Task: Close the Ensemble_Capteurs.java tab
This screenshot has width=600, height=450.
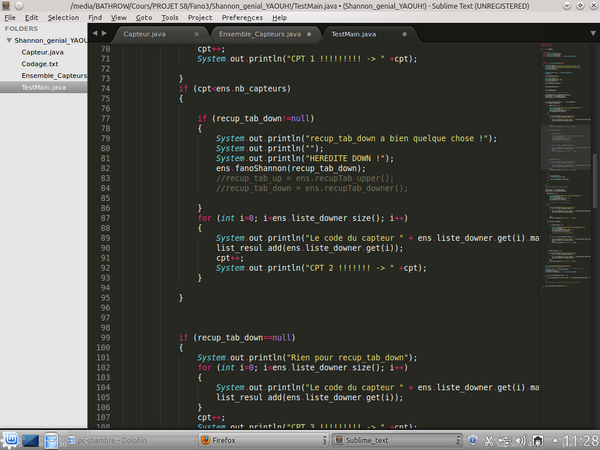Action: pos(310,34)
